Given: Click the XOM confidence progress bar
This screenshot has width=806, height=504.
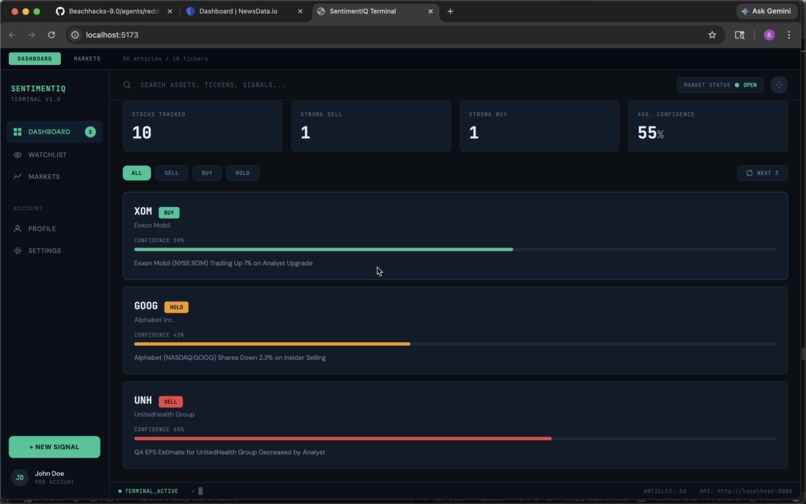Looking at the screenshot, I should [455, 249].
